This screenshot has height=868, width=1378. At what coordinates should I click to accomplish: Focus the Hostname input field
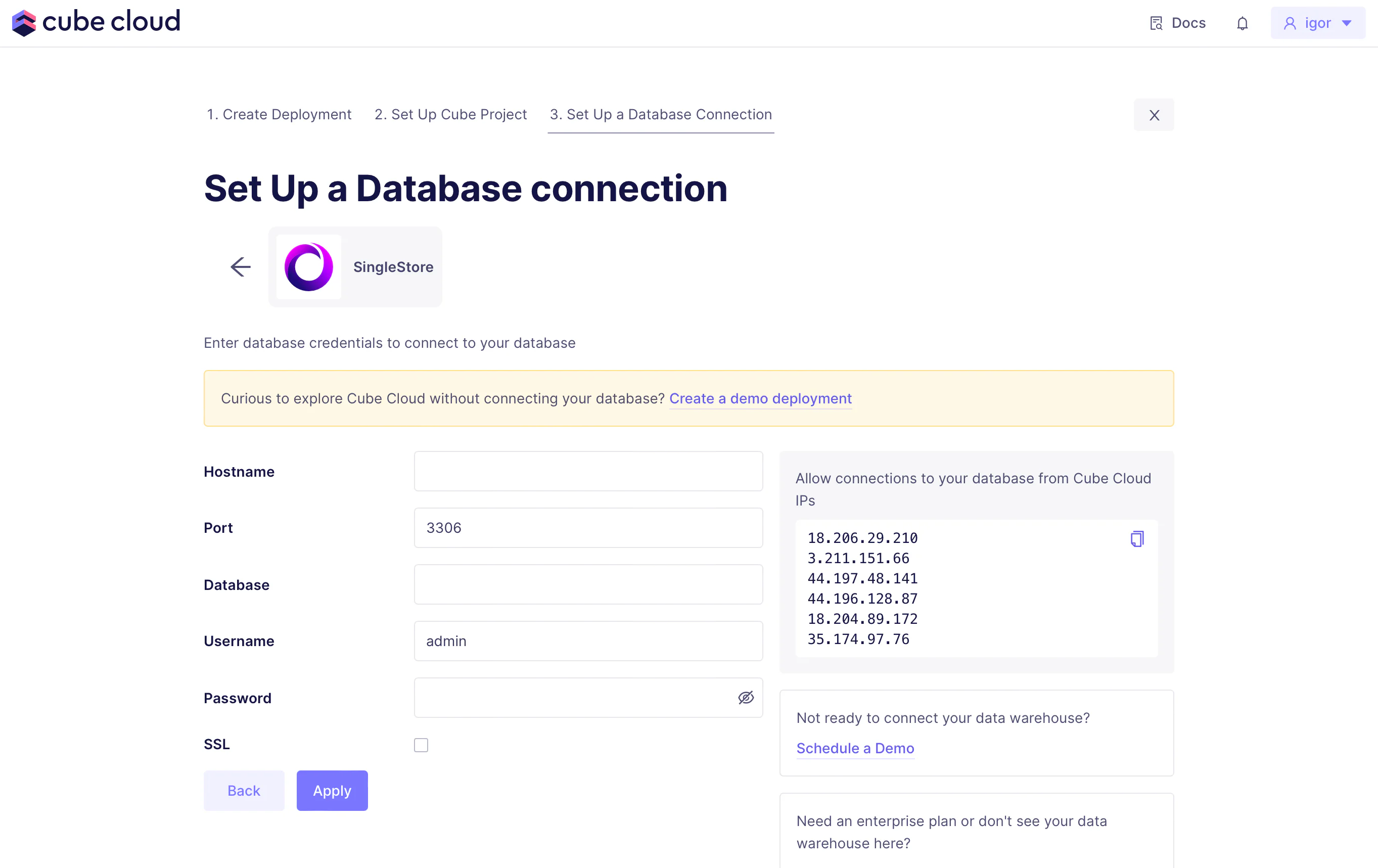point(588,472)
